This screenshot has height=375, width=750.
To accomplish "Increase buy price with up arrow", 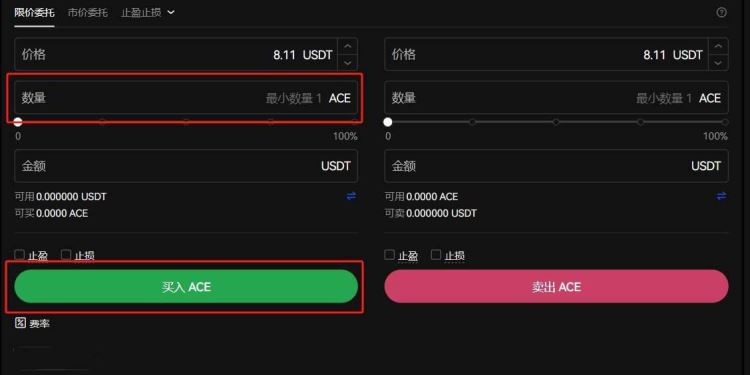I will [348, 46].
